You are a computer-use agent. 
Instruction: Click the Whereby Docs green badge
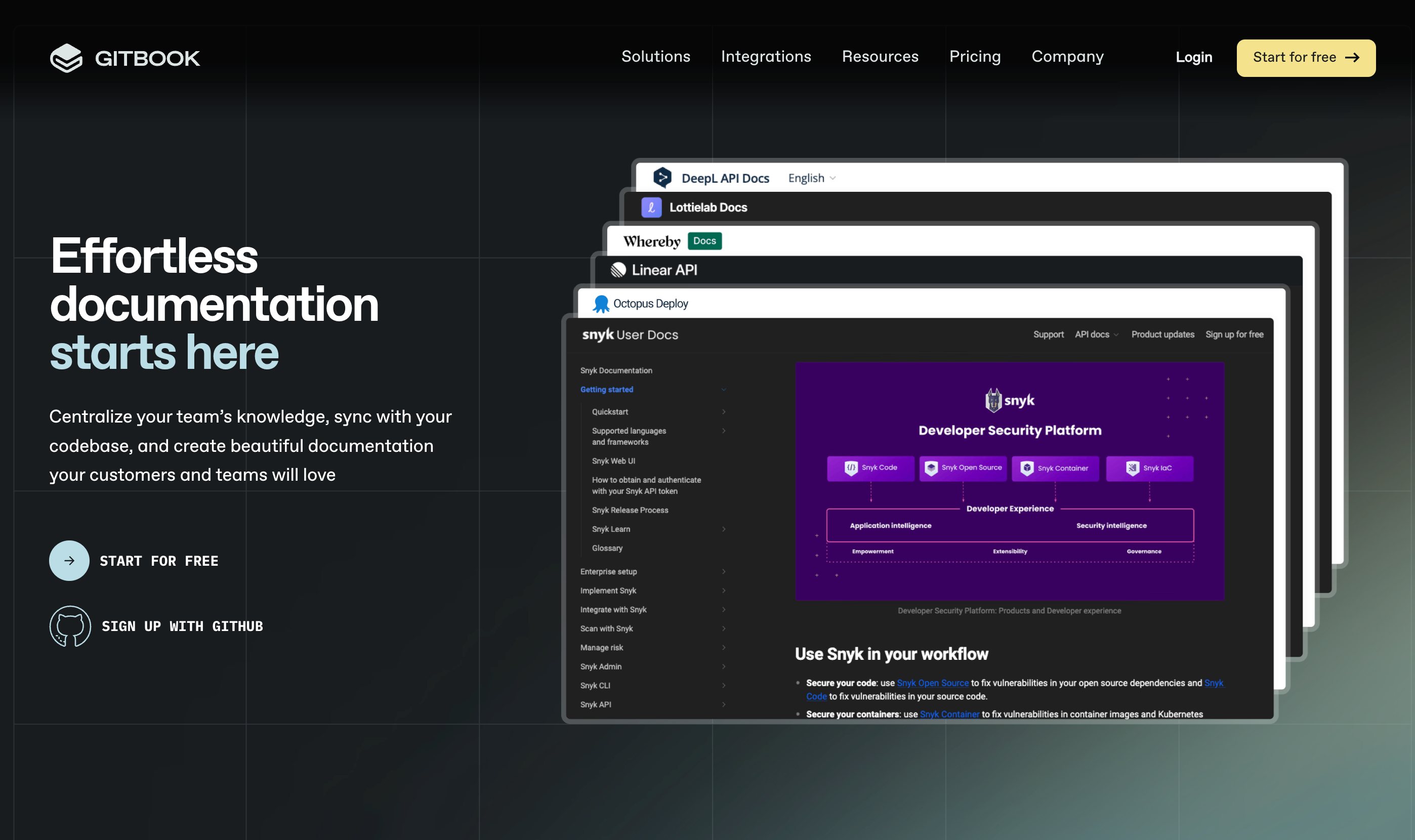click(704, 241)
